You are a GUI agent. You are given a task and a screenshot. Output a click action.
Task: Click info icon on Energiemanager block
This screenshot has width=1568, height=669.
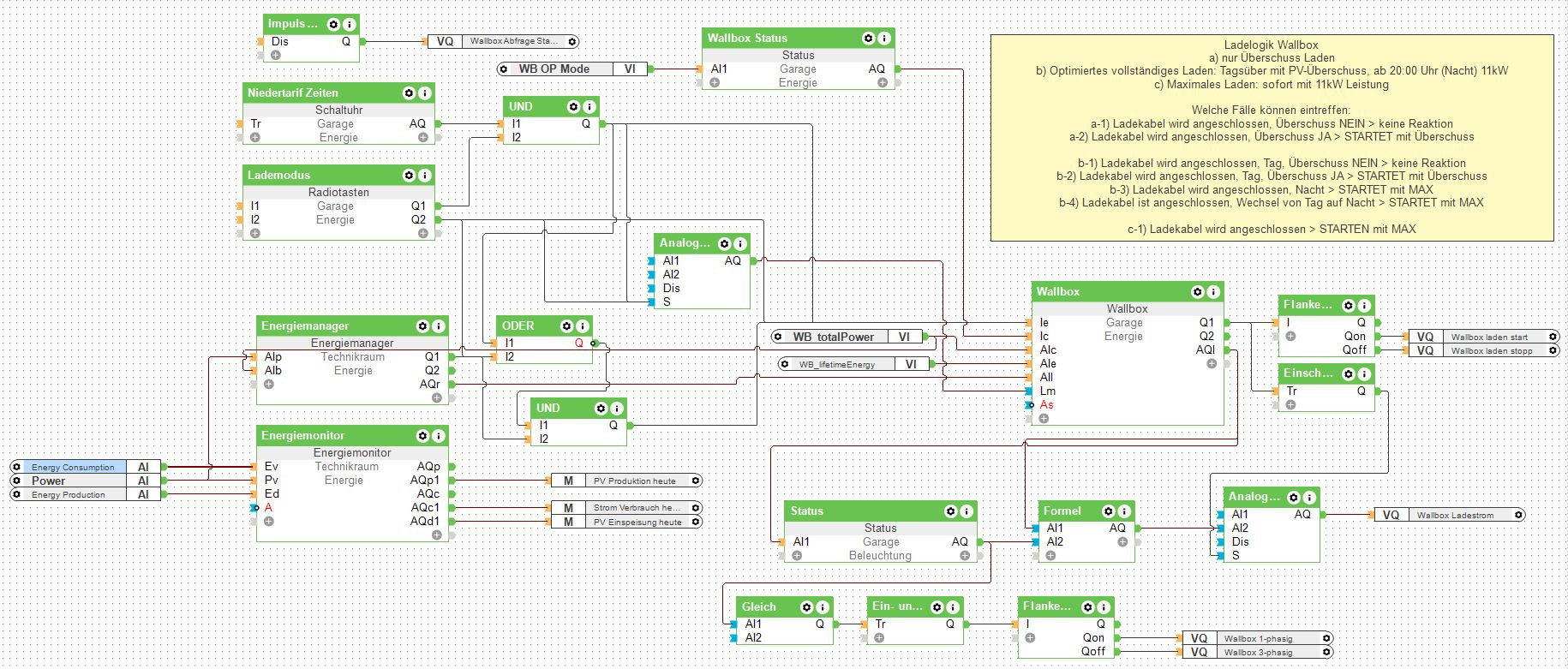click(438, 326)
